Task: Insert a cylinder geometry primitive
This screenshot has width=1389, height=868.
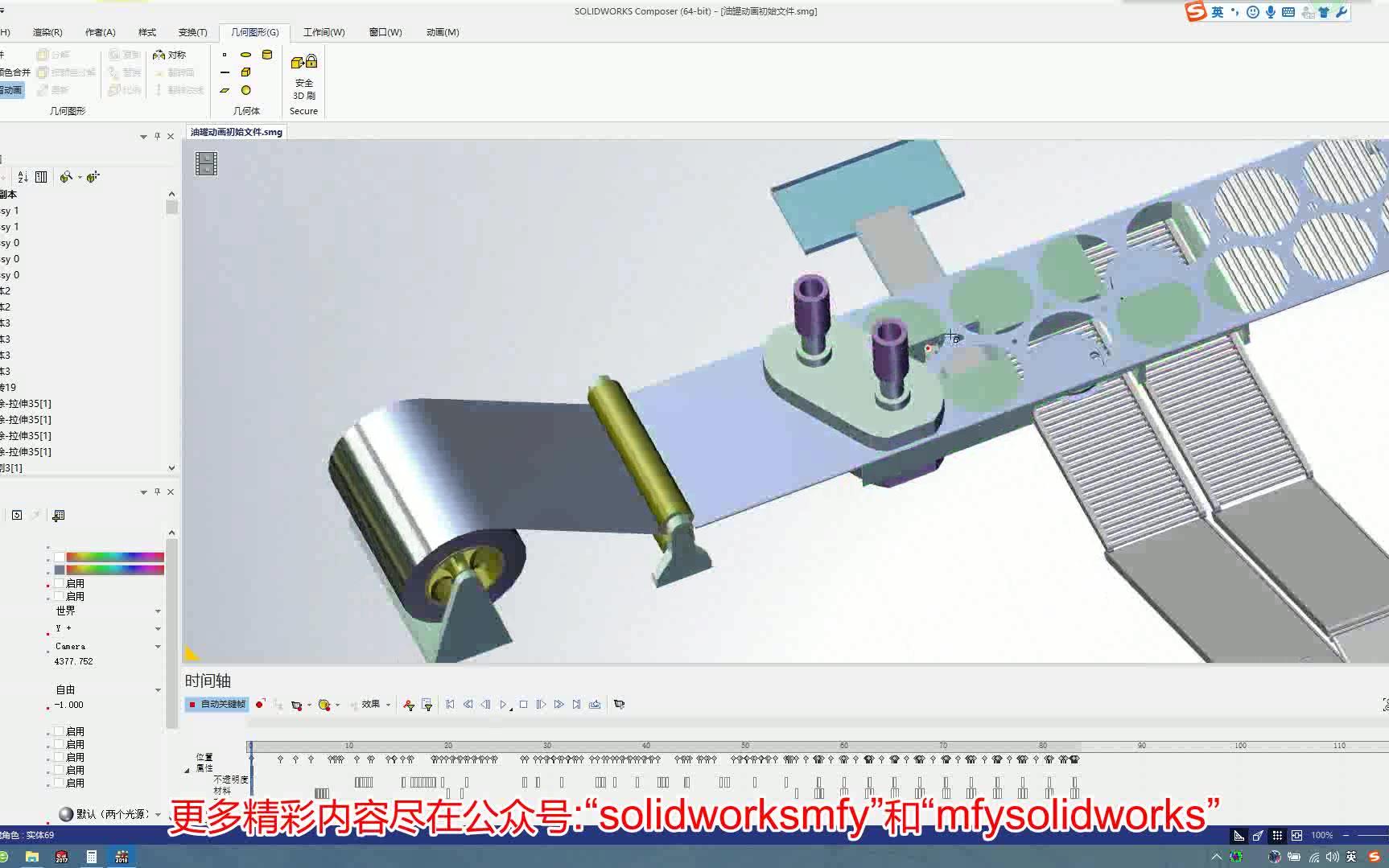Action: [x=267, y=55]
